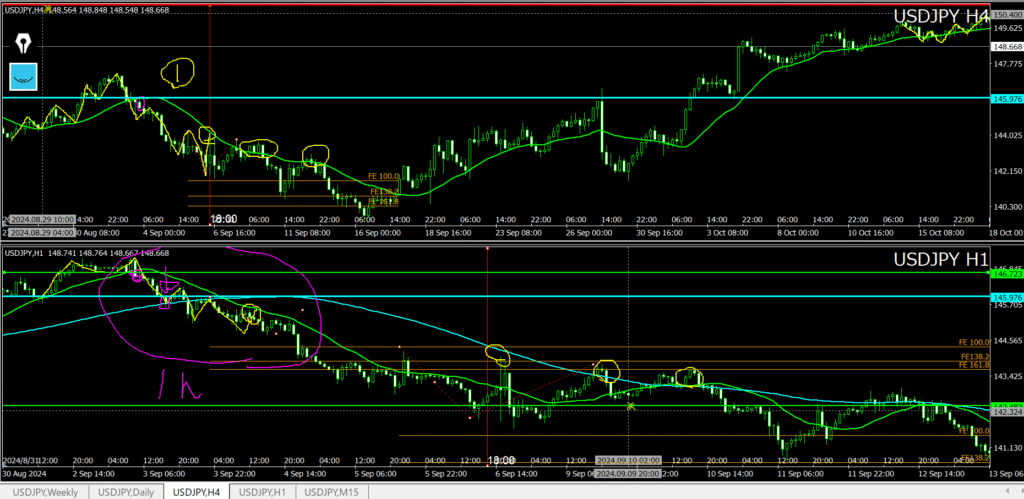Click the 2024.09.10 02:00 crosshair date label
This screenshot has width=1024, height=499.
coord(627,461)
